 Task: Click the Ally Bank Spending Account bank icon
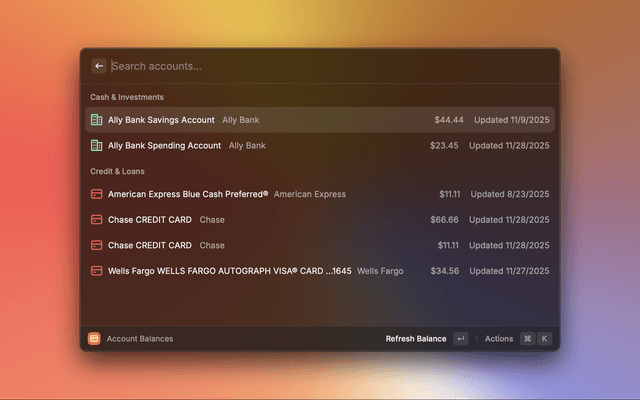97,145
